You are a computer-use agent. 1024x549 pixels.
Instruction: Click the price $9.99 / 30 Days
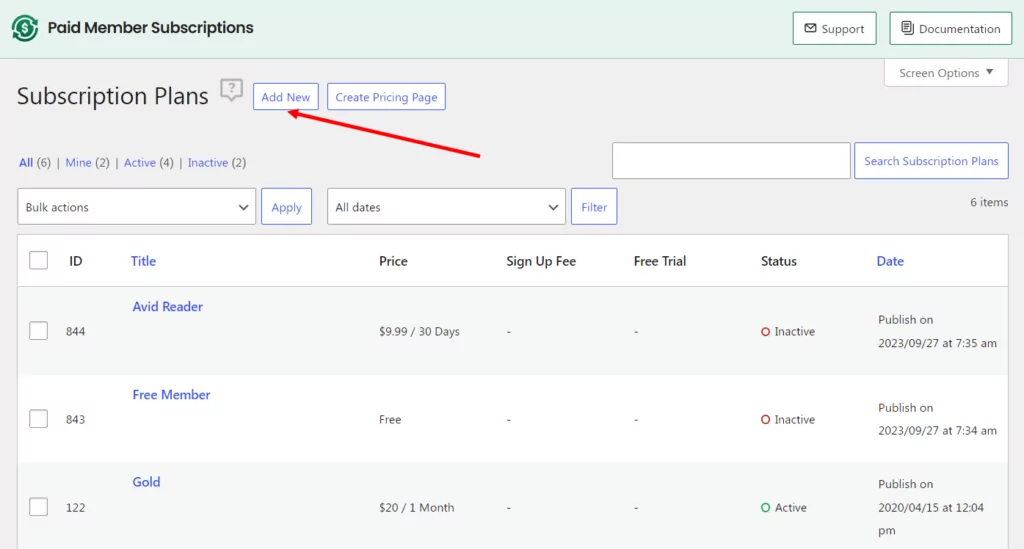click(x=419, y=332)
